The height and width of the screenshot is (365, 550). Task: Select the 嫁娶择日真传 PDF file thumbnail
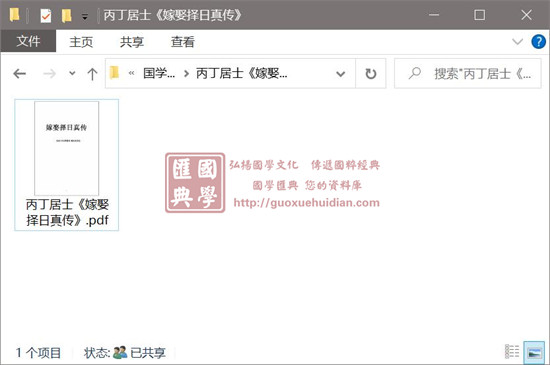coord(67,165)
